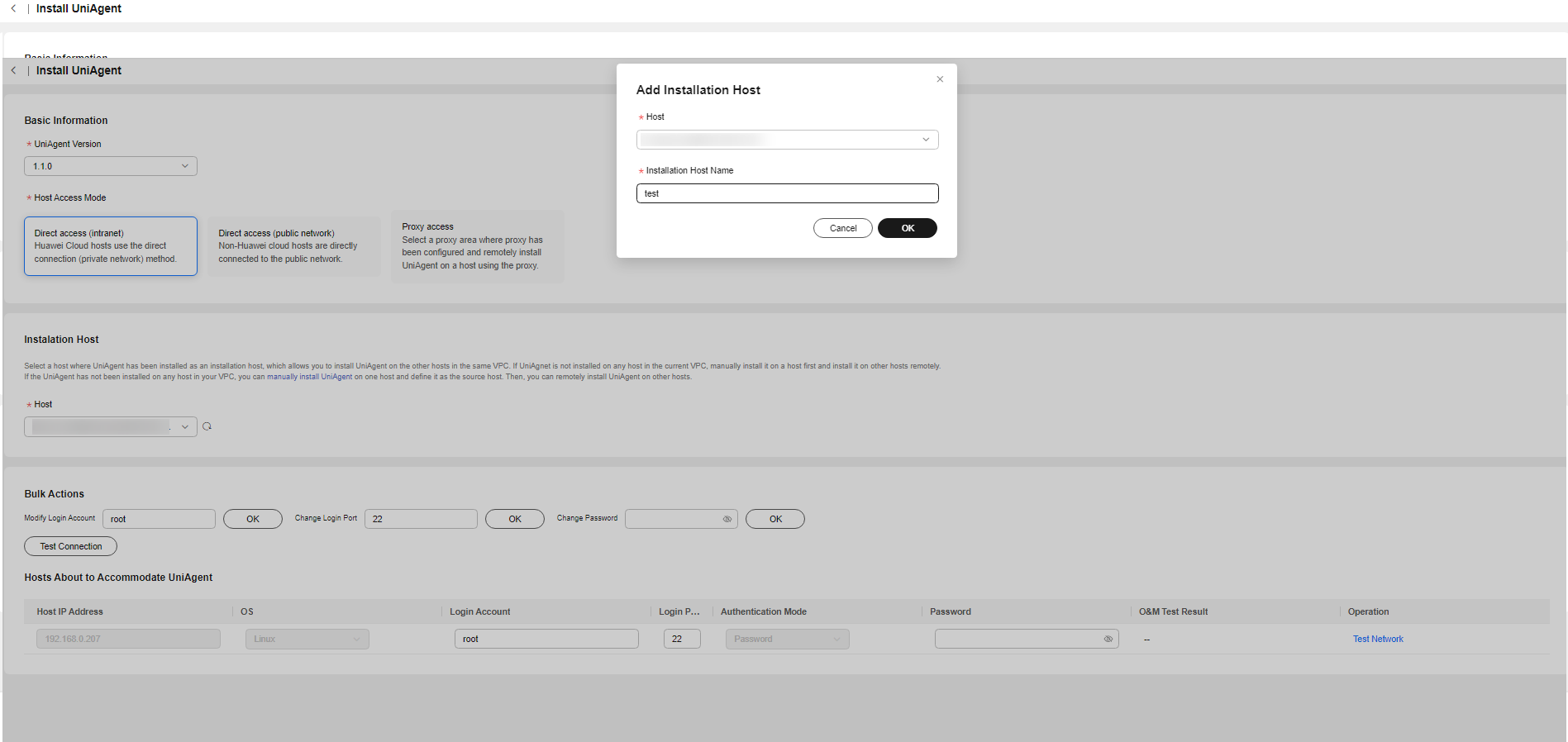Open the UniAgent Version 1.1.0 dropdown
Screen dimensions: 1568x742
(111, 166)
